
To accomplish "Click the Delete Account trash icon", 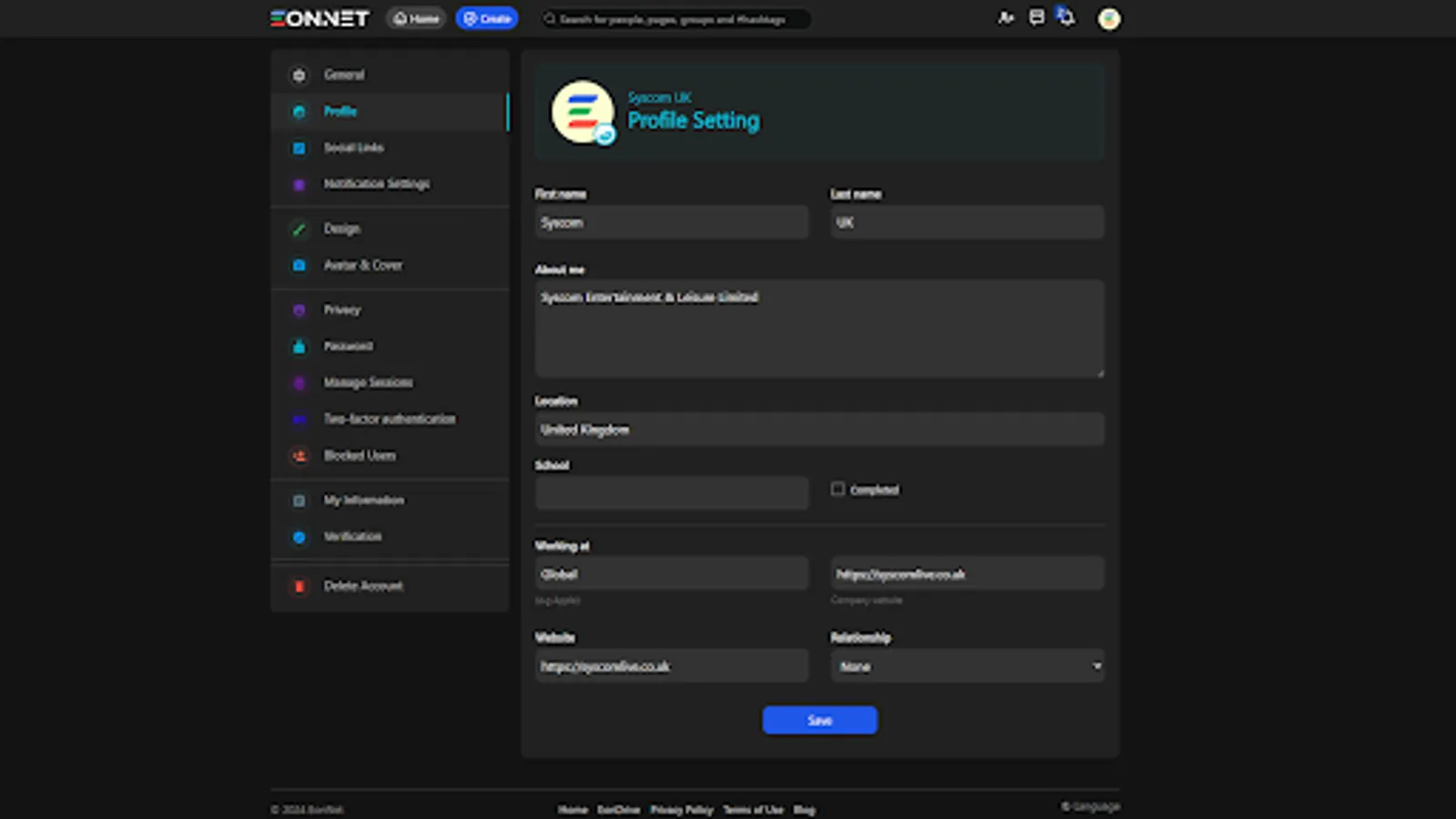I will click(298, 587).
